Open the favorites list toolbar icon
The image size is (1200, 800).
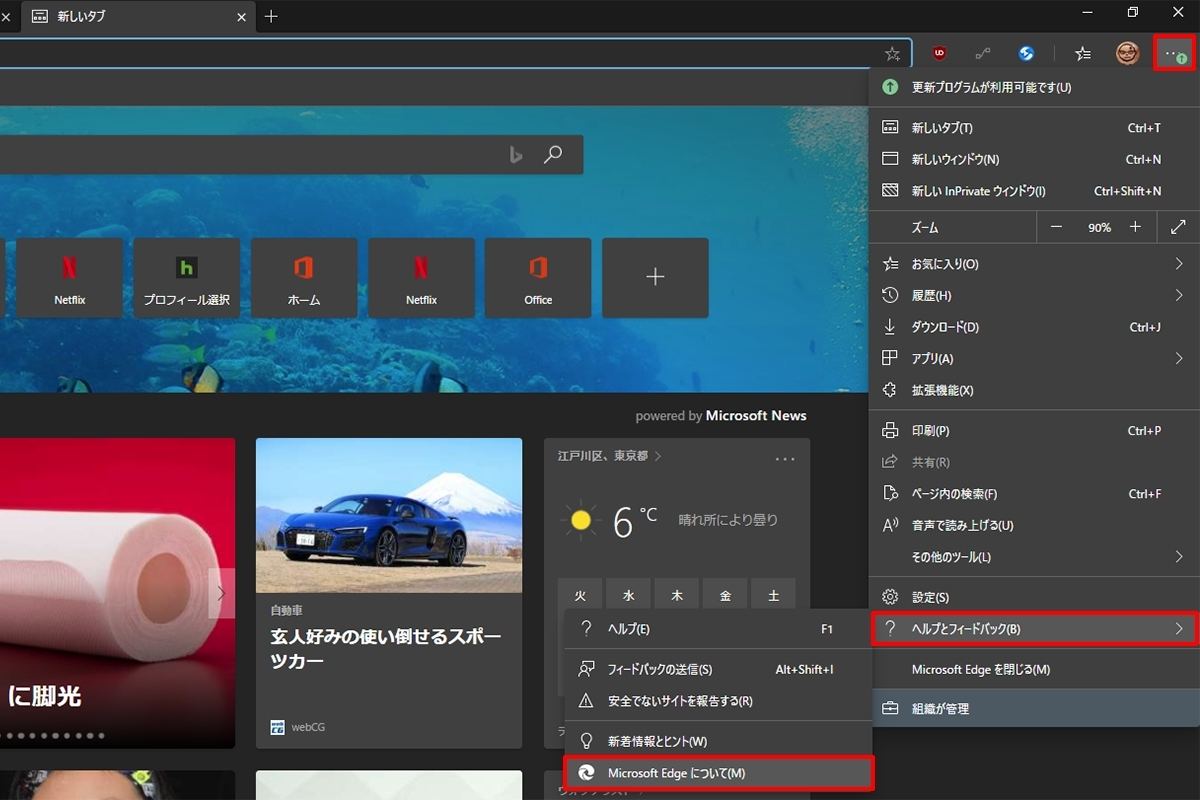(x=1083, y=54)
